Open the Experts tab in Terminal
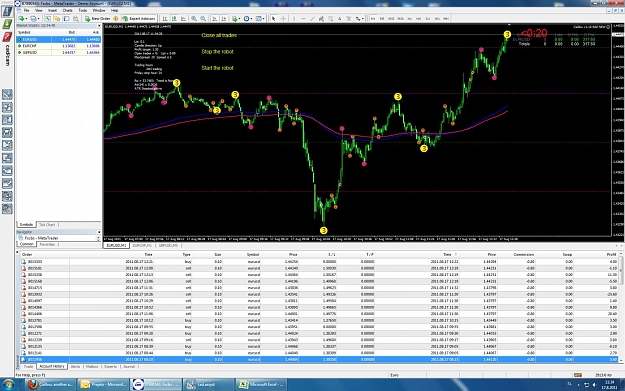This screenshot has height=391, width=625. point(110,366)
